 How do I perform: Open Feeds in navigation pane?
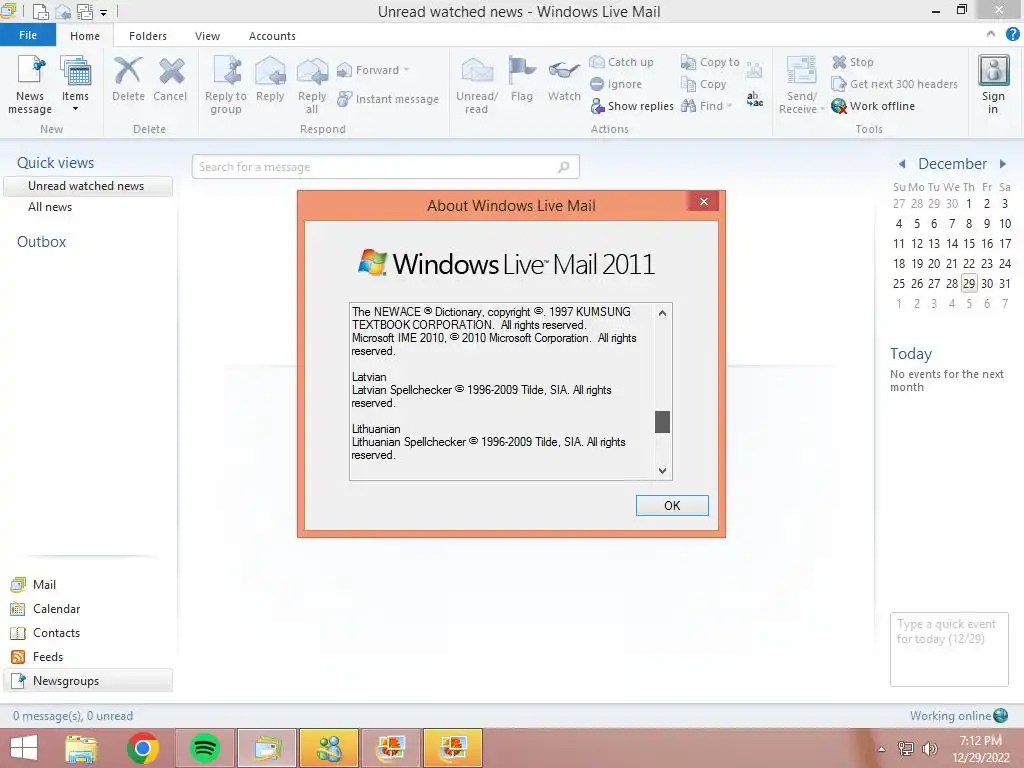pyautogui.click(x=37, y=657)
